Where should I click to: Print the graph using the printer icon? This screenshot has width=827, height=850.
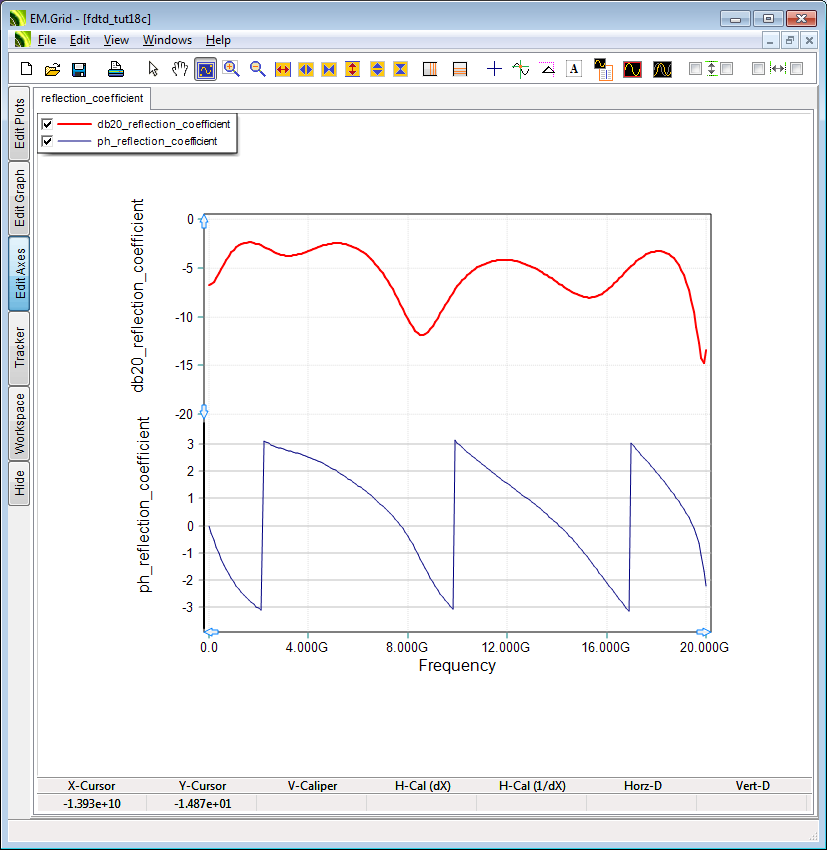click(115, 69)
